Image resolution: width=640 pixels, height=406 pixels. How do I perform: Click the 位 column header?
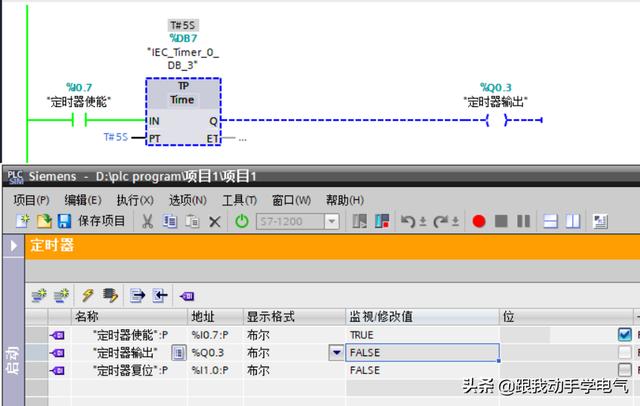click(x=567, y=317)
